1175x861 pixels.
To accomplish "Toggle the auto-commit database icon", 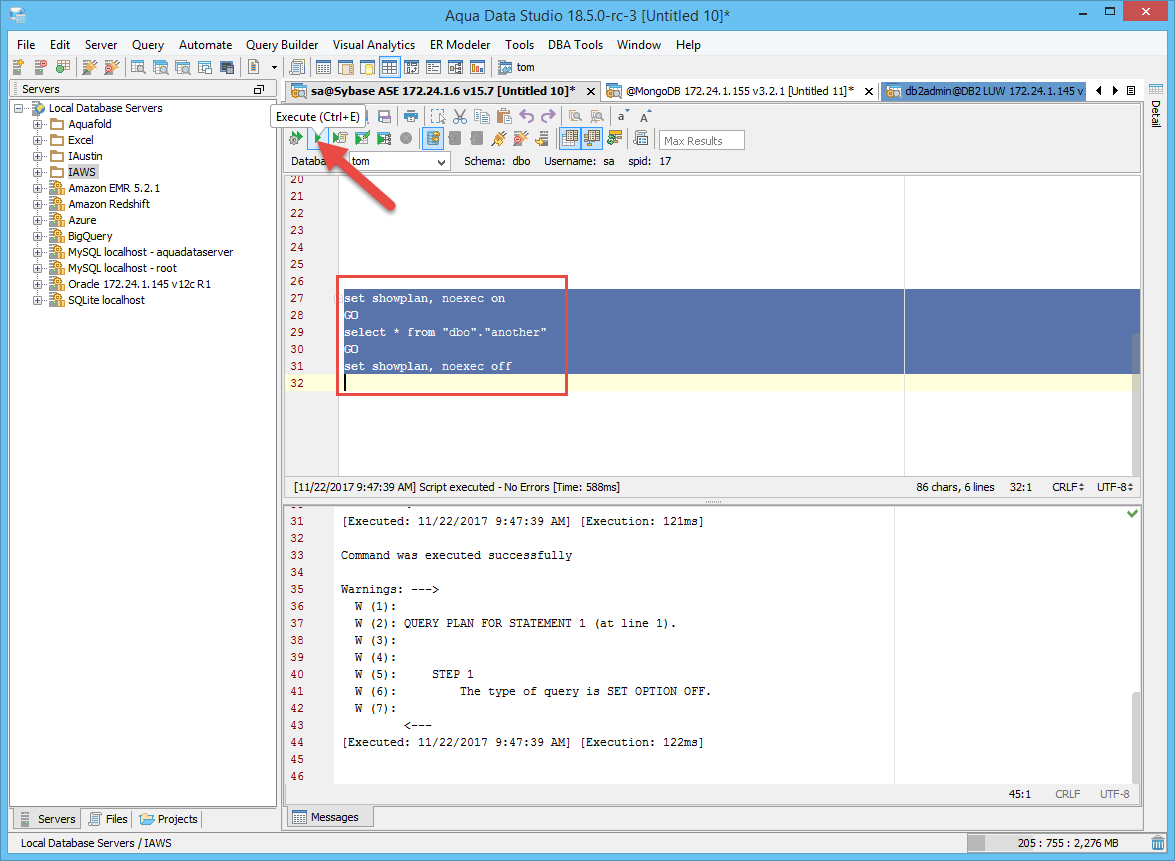I will [432, 139].
